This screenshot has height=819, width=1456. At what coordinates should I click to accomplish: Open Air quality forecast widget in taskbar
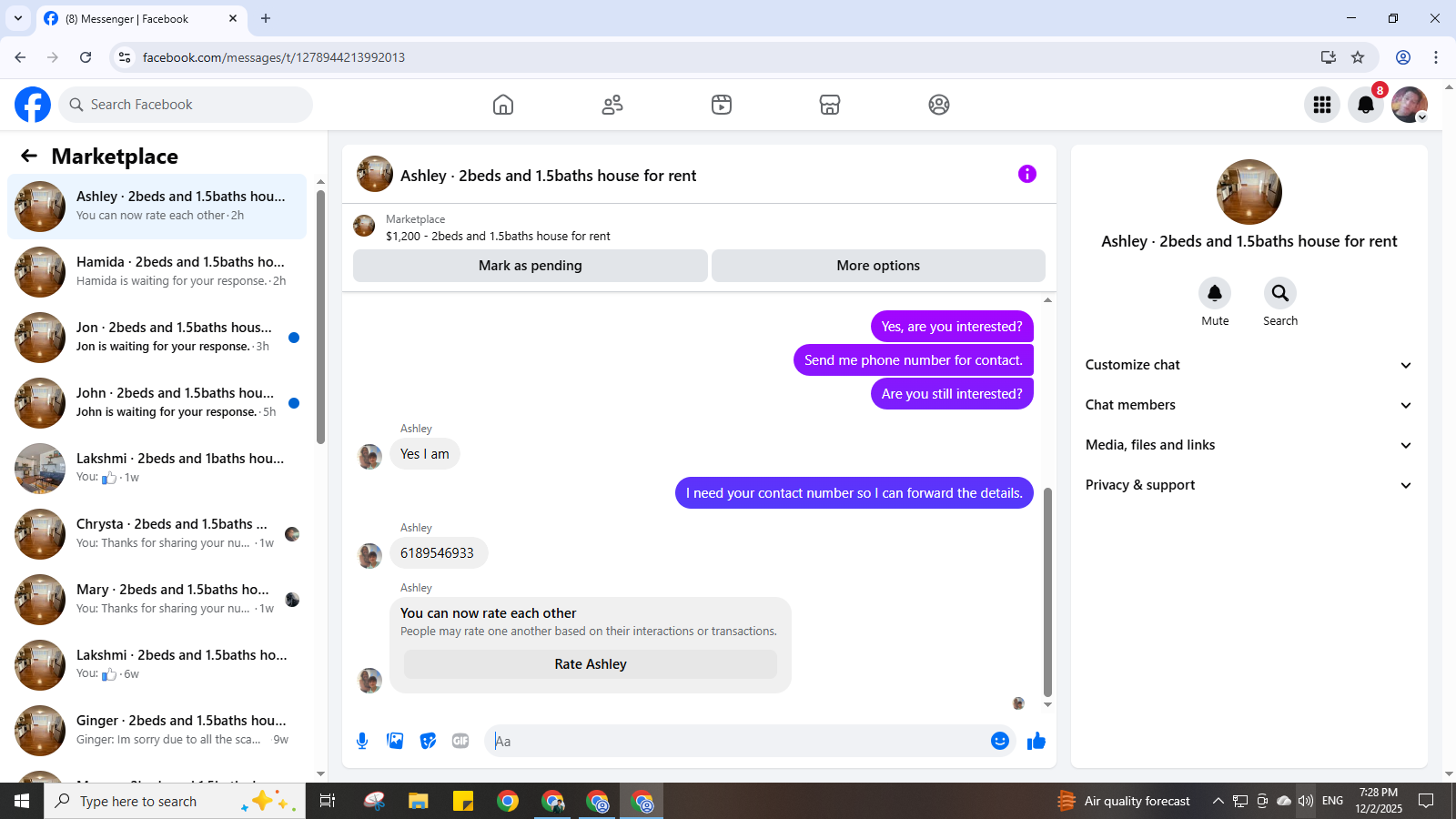pyautogui.click(x=1124, y=801)
